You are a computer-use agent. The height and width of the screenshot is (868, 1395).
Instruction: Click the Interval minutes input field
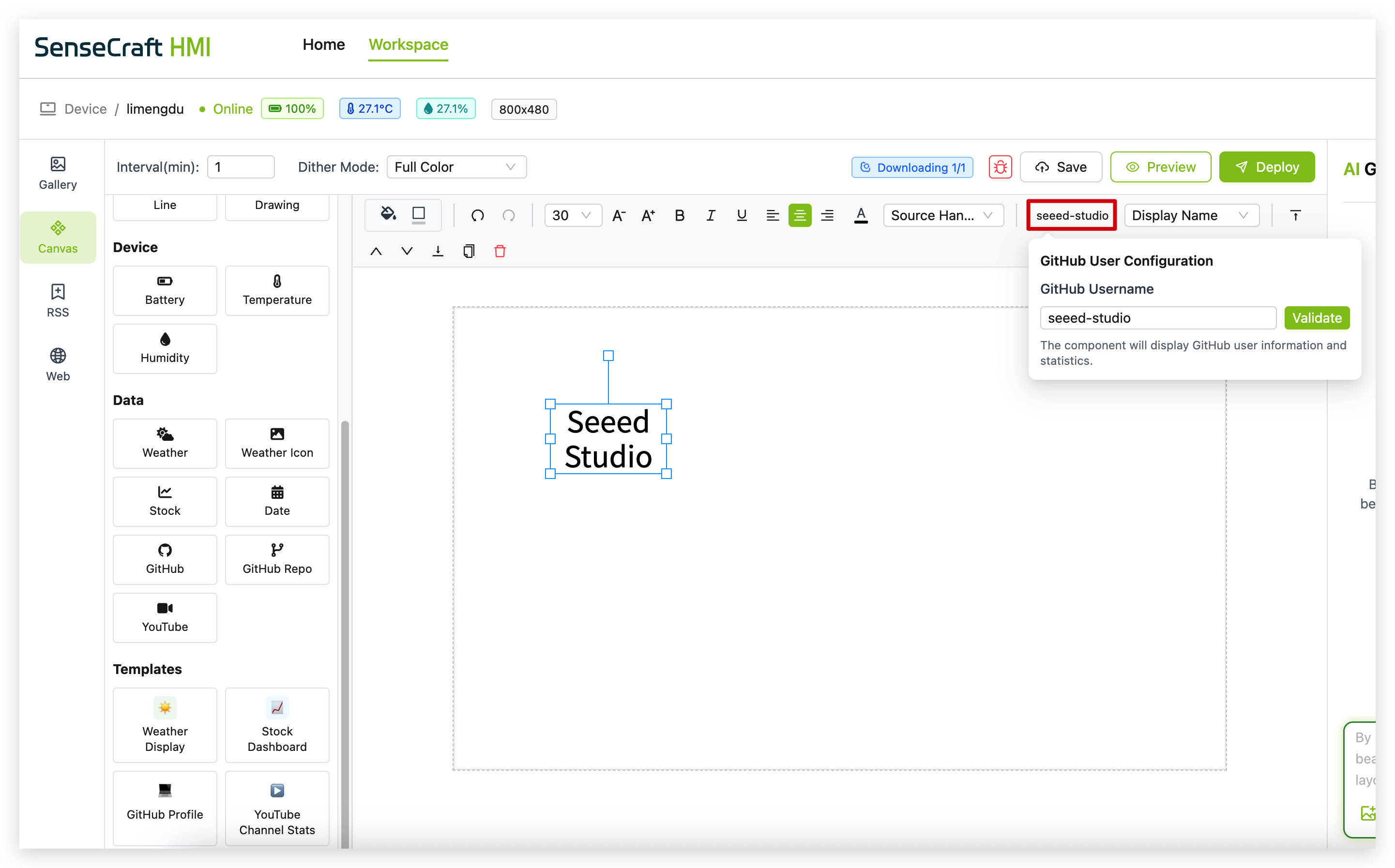tap(241, 167)
